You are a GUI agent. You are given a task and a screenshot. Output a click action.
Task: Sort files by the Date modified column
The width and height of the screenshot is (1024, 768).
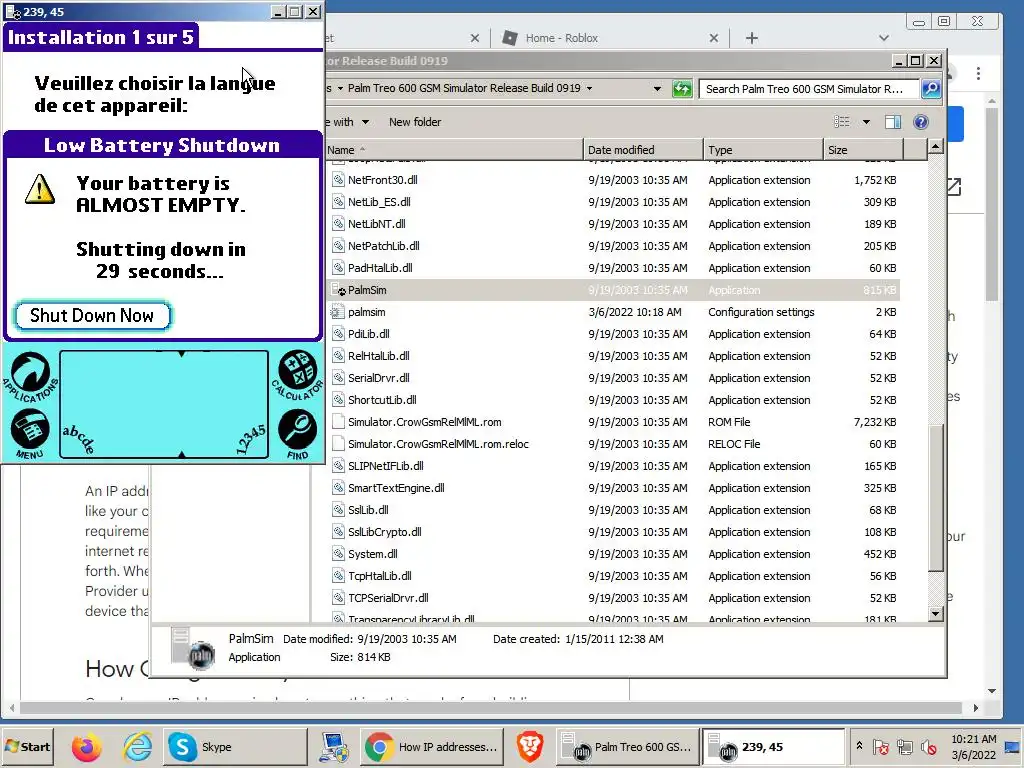pos(643,150)
